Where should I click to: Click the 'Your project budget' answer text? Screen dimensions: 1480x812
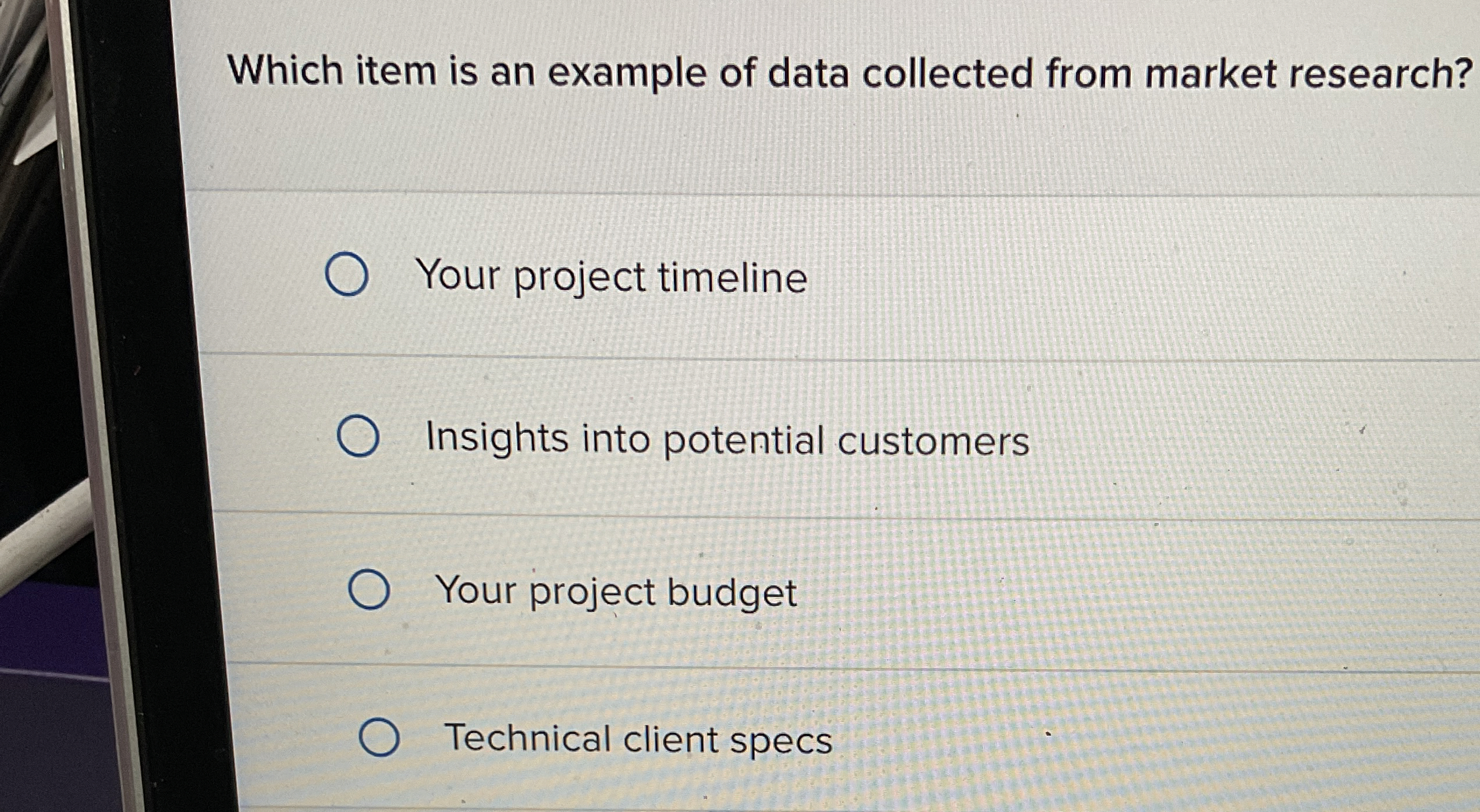[x=616, y=592]
